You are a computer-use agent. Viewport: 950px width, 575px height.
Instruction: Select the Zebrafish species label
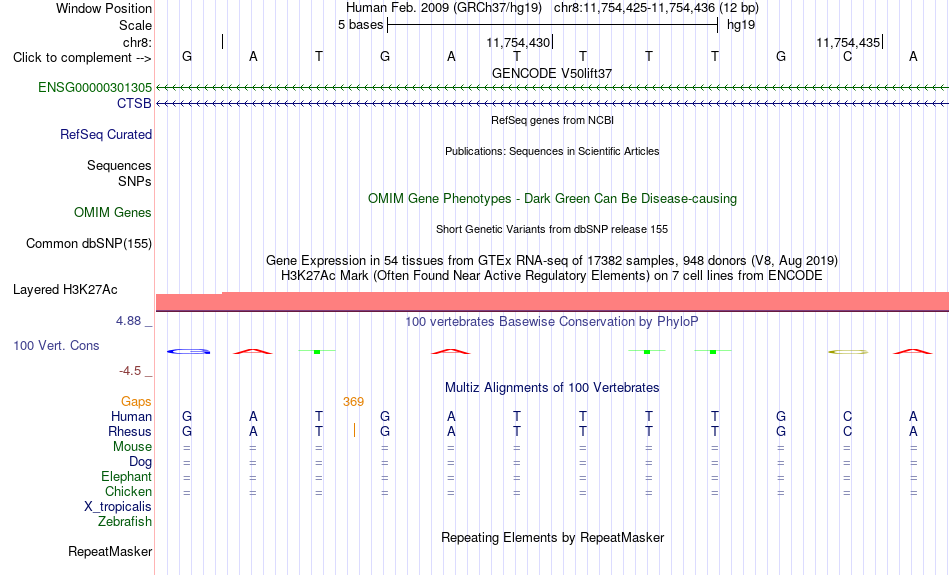point(125,522)
